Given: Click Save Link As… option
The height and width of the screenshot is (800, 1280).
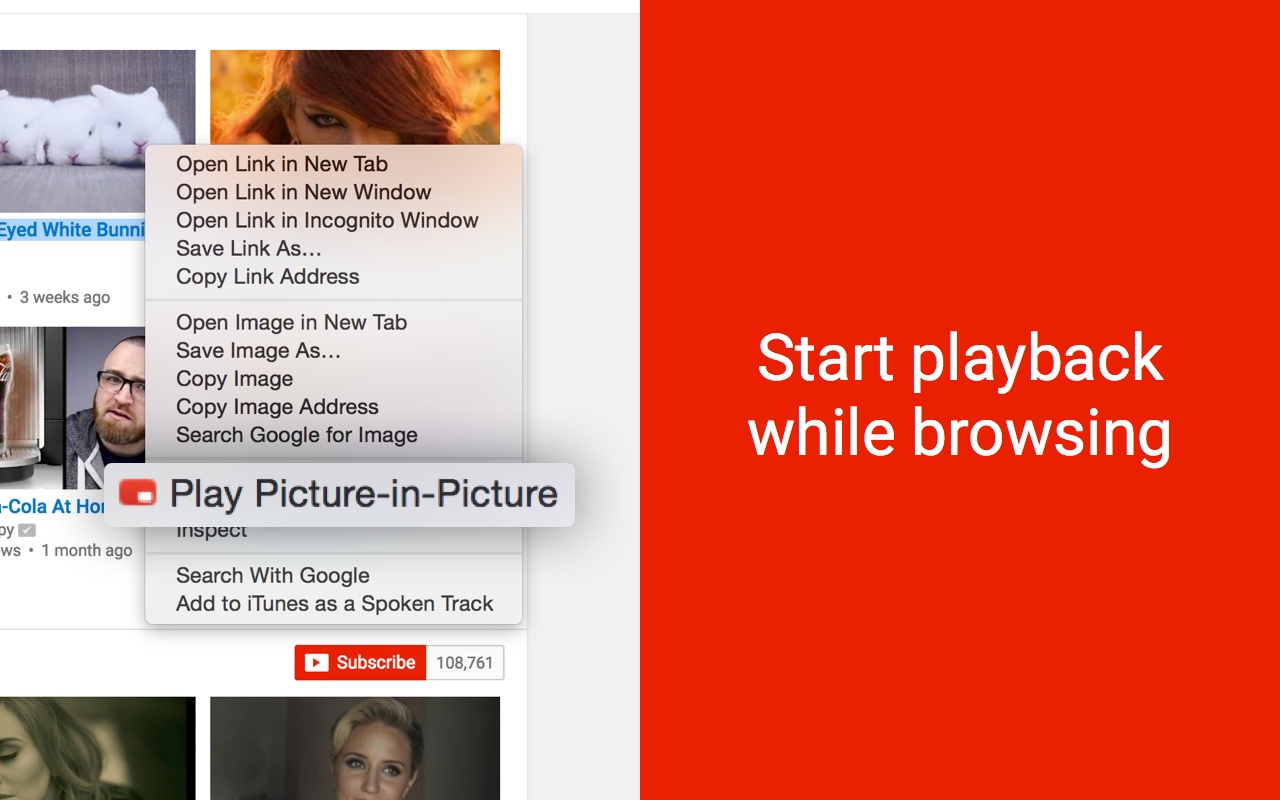Looking at the screenshot, I should (x=248, y=248).
